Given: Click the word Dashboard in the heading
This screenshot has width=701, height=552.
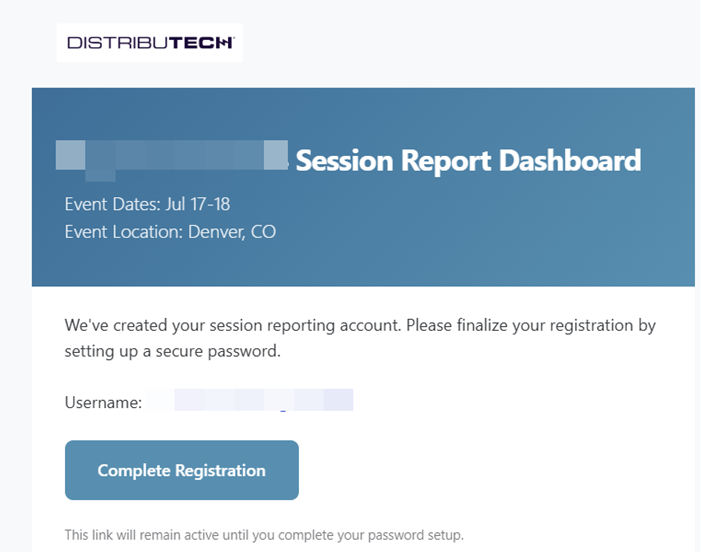Looking at the screenshot, I should [570, 160].
